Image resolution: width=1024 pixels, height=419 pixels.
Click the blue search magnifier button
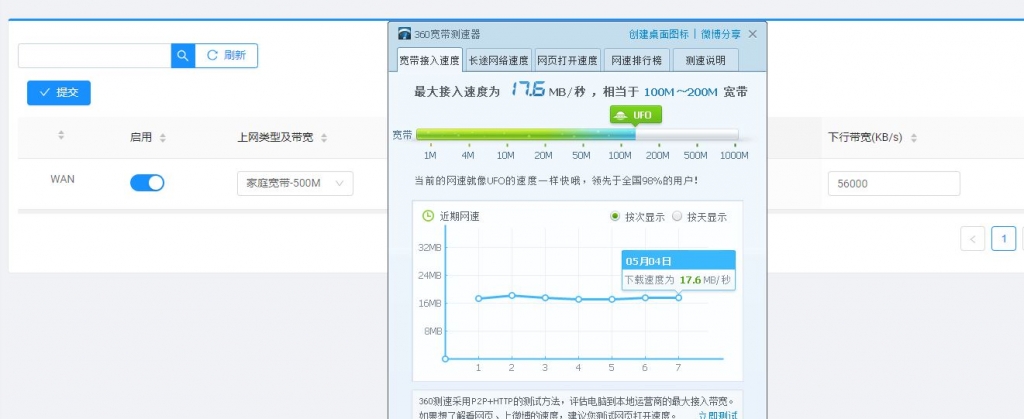coord(184,55)
